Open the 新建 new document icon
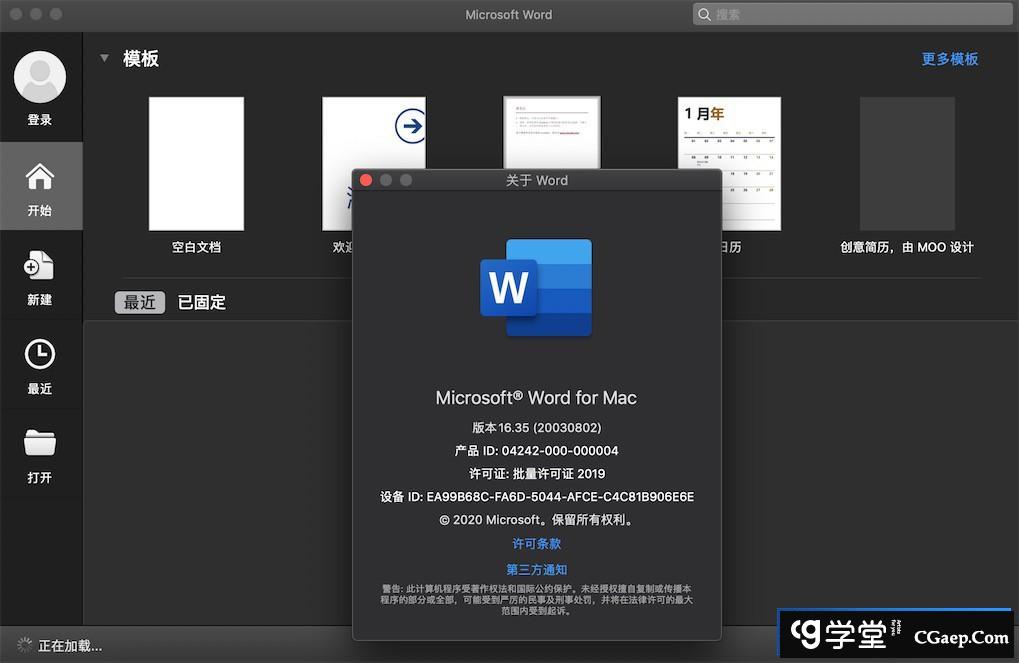 point(40,266)
